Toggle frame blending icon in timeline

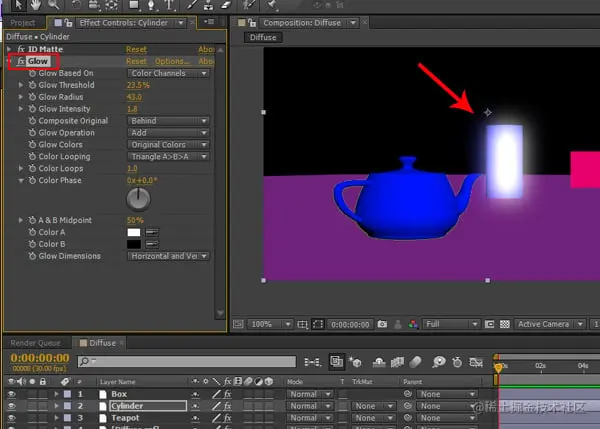[397, 362]
